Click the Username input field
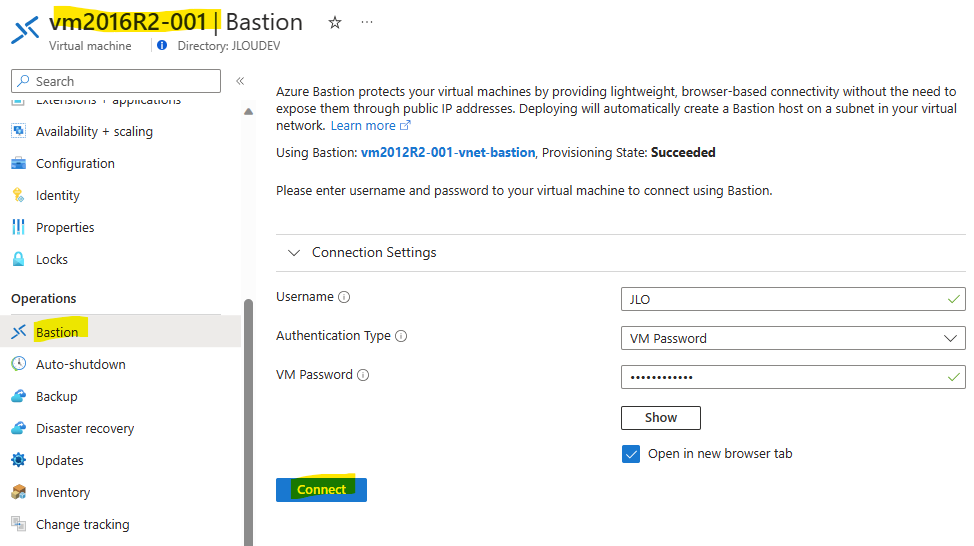Image resolution: width=974 pixels, height=546 pixels. [793, 299]
